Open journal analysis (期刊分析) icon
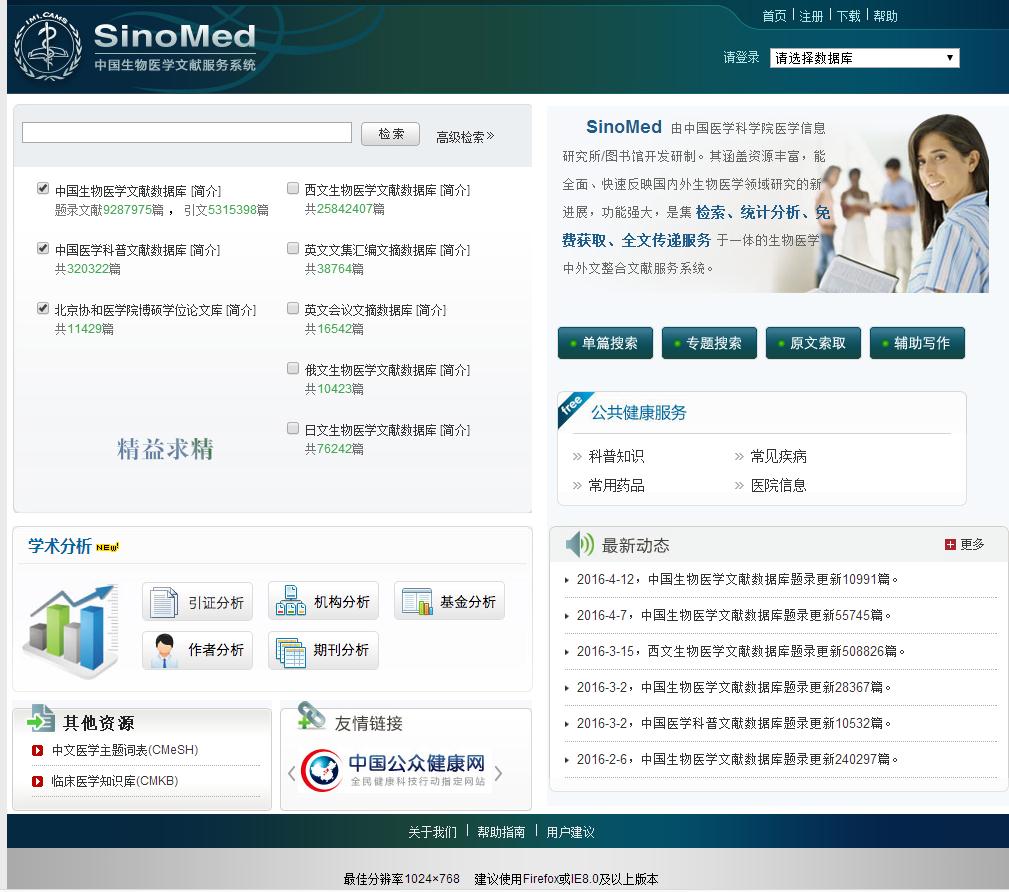The image size is (1009, 892). [x=289, y=650]
